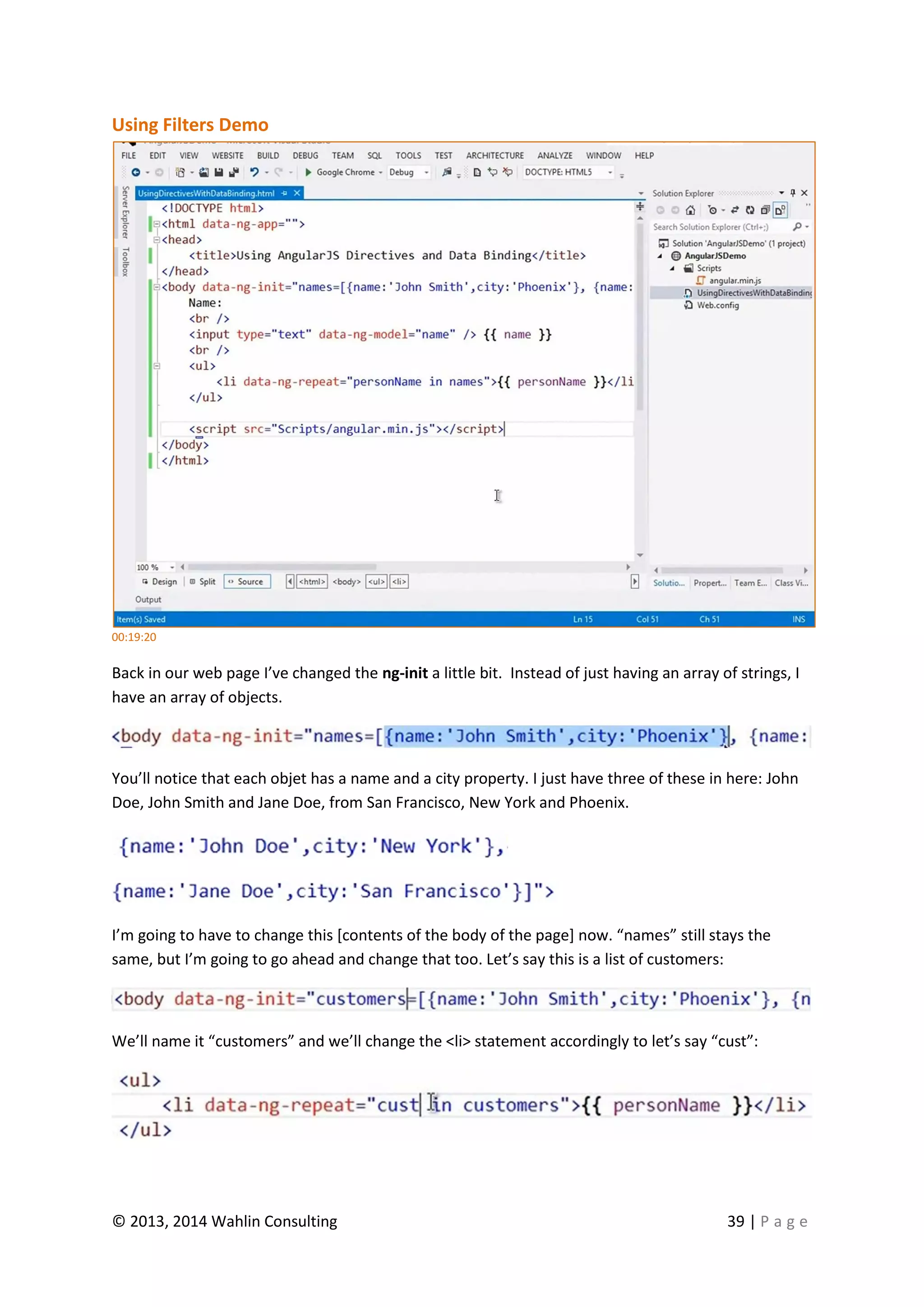924x1307 pixels.
Task: Click the New Project icon in the toolbar
Action: (x=180, y=172)
